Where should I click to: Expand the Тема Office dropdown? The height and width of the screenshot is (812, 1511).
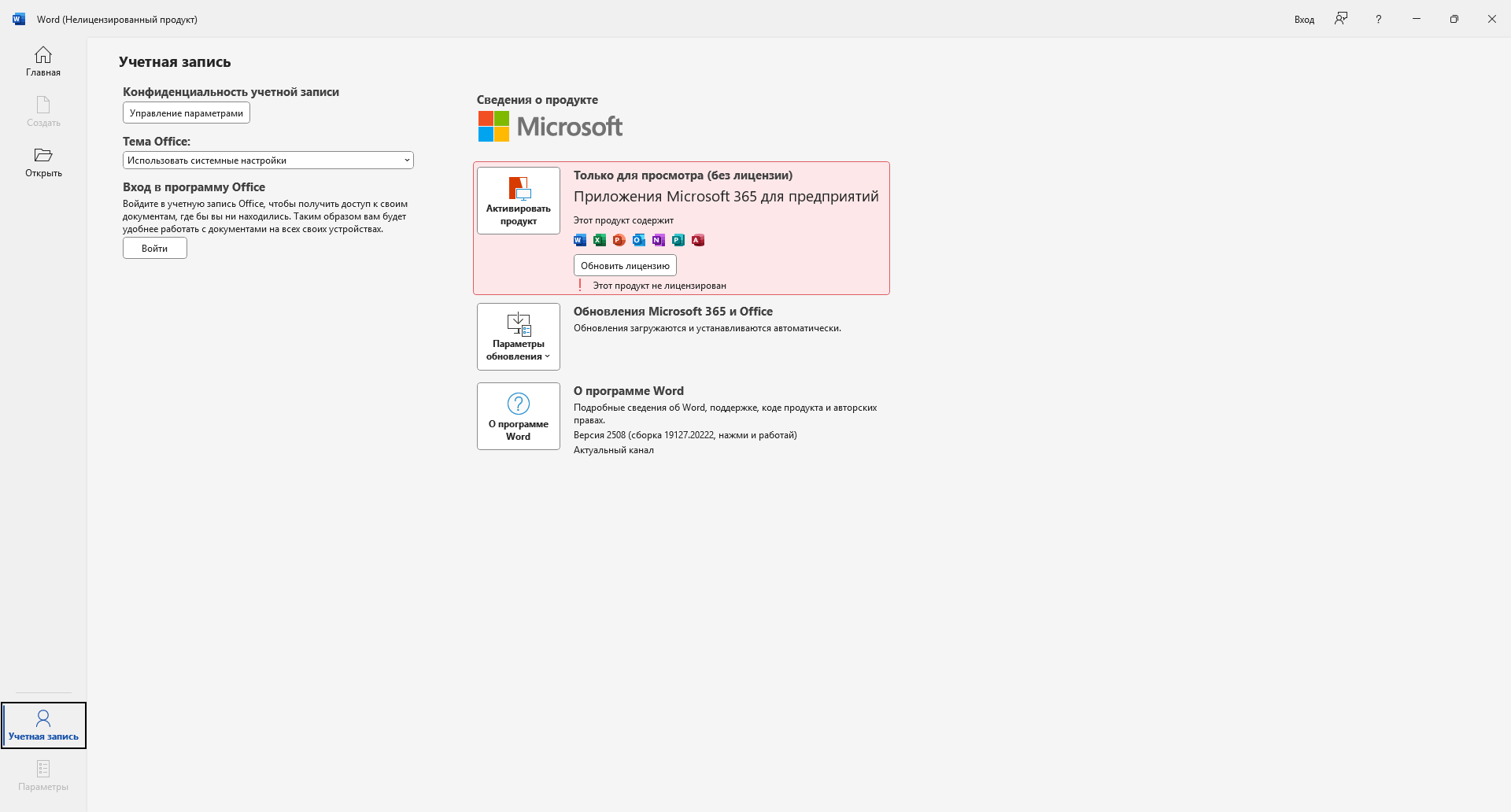[x=268, y=161]
